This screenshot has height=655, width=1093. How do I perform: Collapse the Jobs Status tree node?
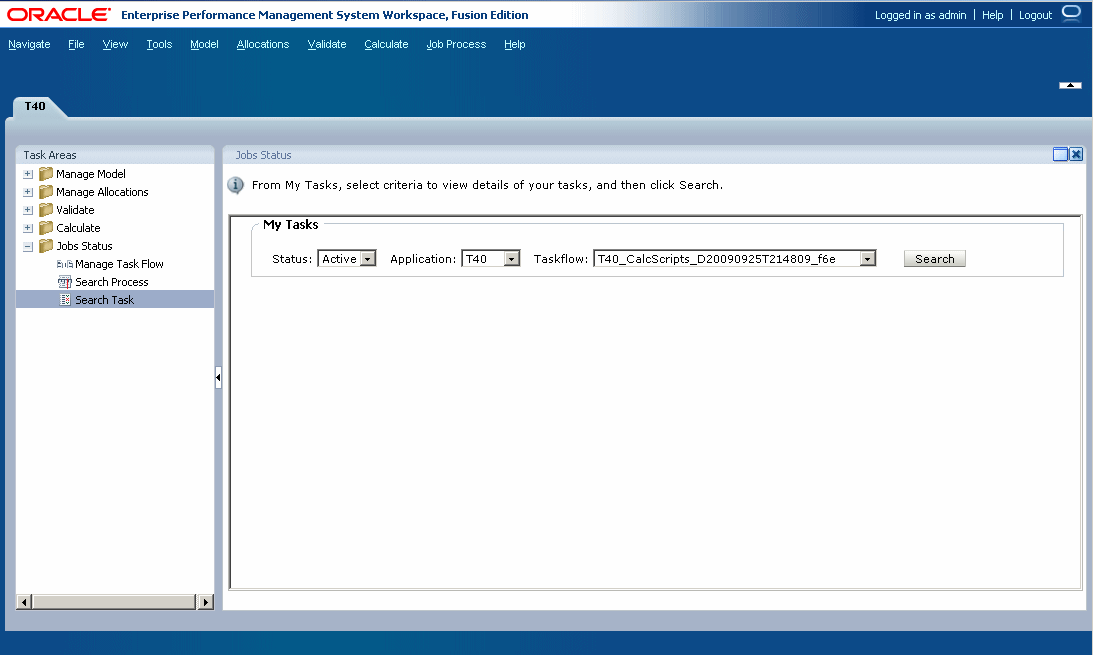click(x=27, y=245)
